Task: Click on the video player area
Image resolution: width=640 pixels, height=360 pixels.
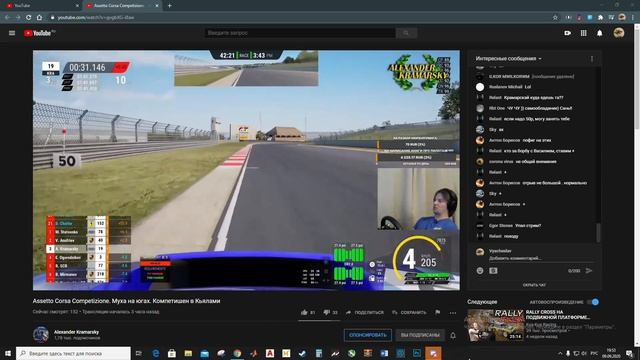Action: (246, 170)
